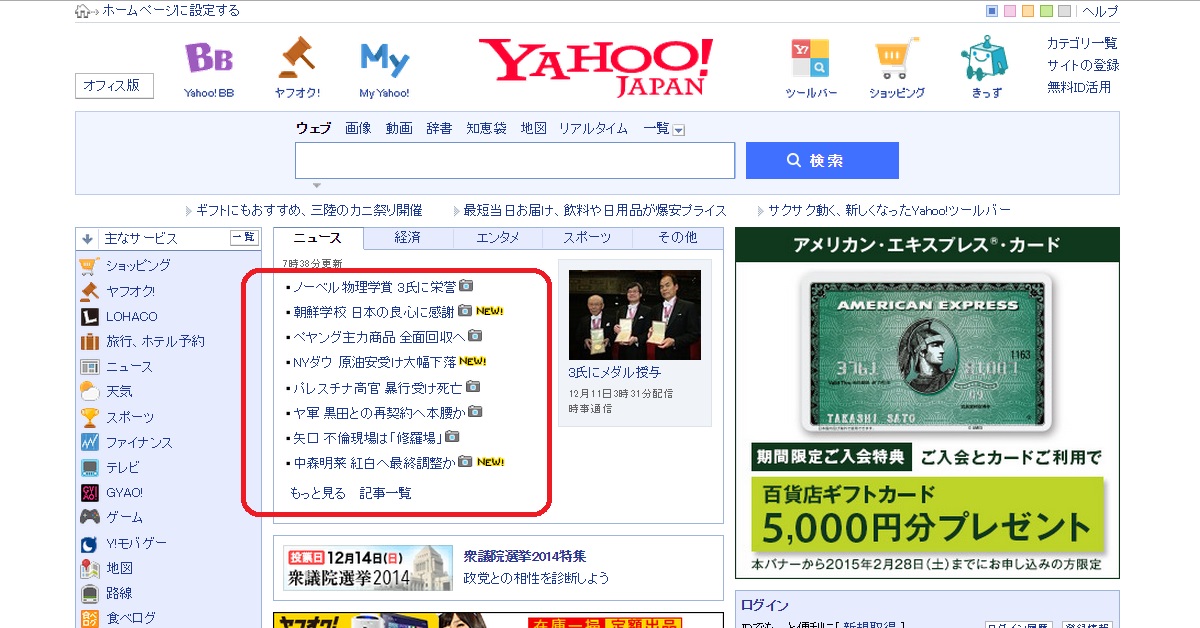Select the リアルタイム search category
The width and height of the screenshot is (1200, 628).
593,128
